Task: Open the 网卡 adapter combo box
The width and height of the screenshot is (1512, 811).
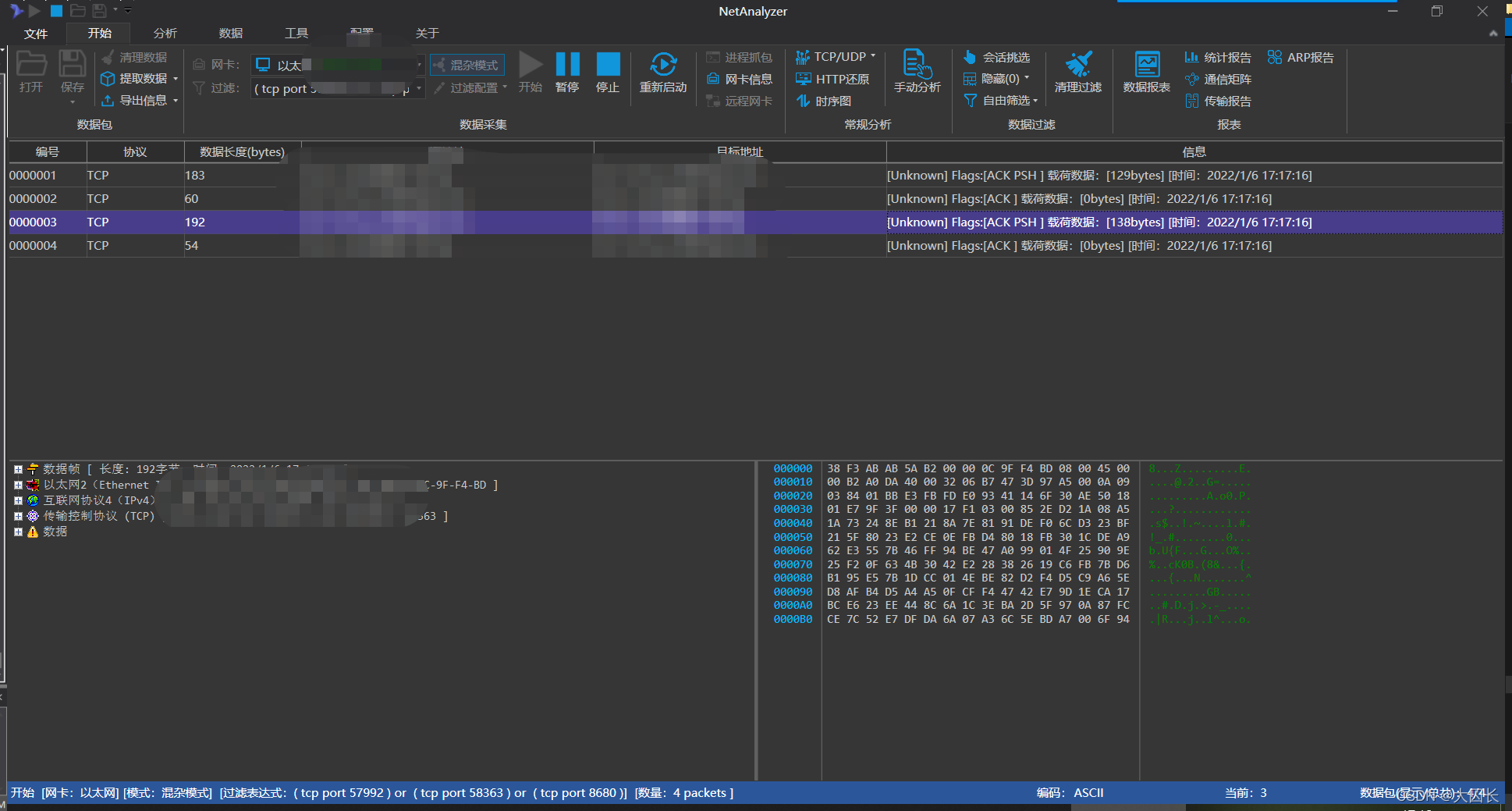Action: click(x=337, y=65)
